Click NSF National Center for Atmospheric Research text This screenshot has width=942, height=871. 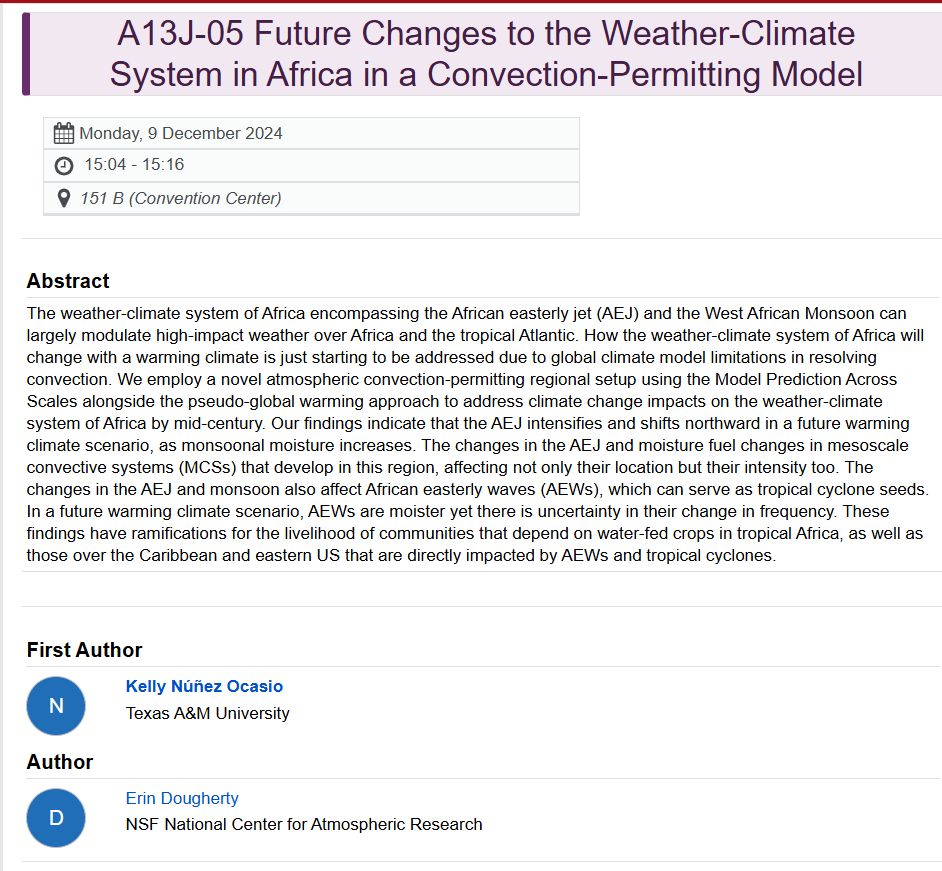[304, 824]
